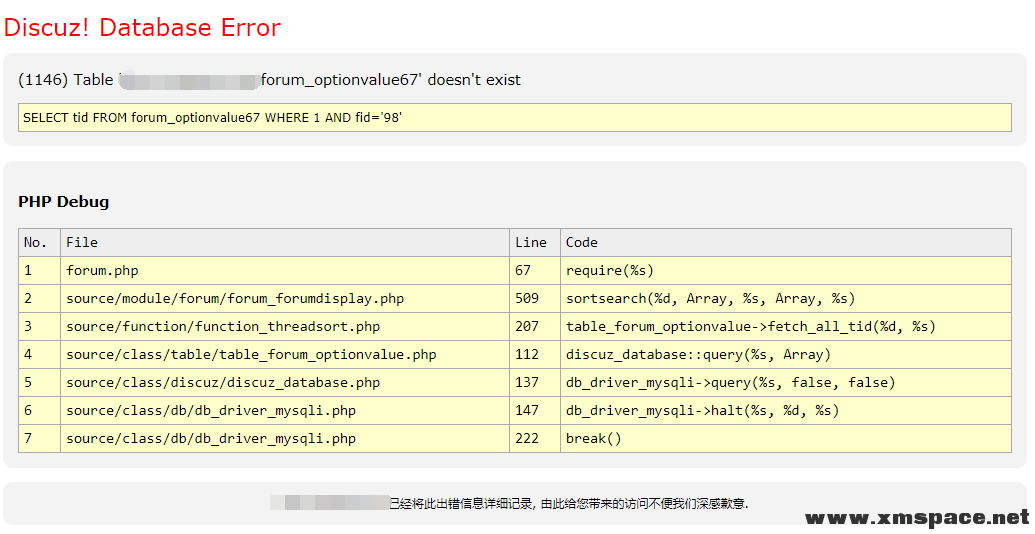The height and width of the screenshot is (534, 1035).
Task: Select the "(1146) Table ... doesn't exist" message
Action: 269,80
